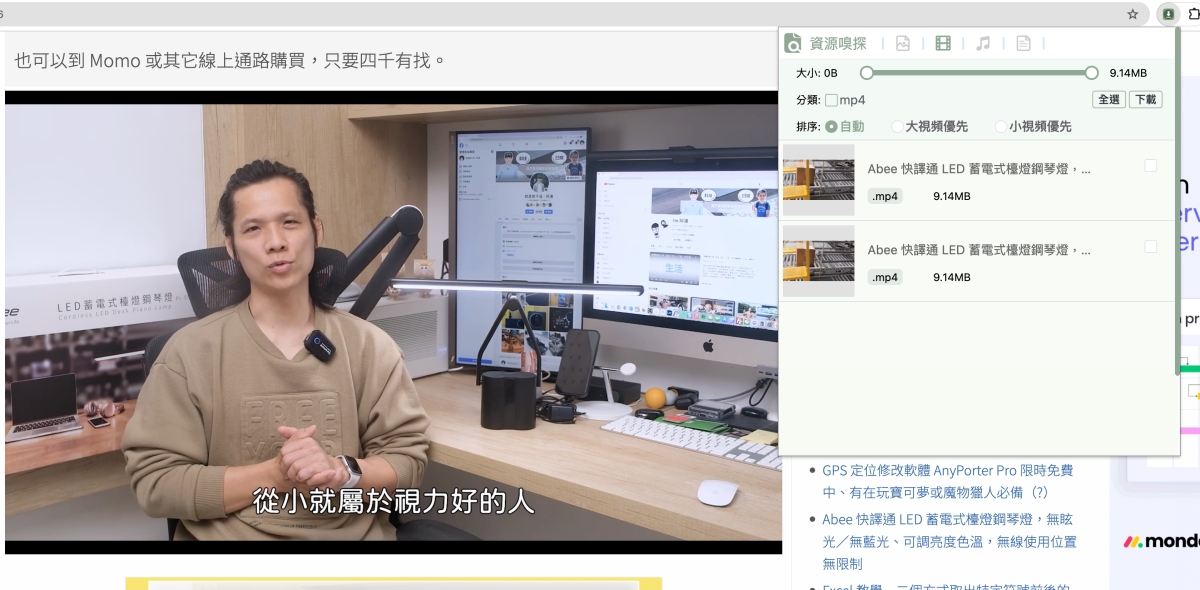
Task: Tick the checkbox for the first video result
Action: tap(1150, 166)
